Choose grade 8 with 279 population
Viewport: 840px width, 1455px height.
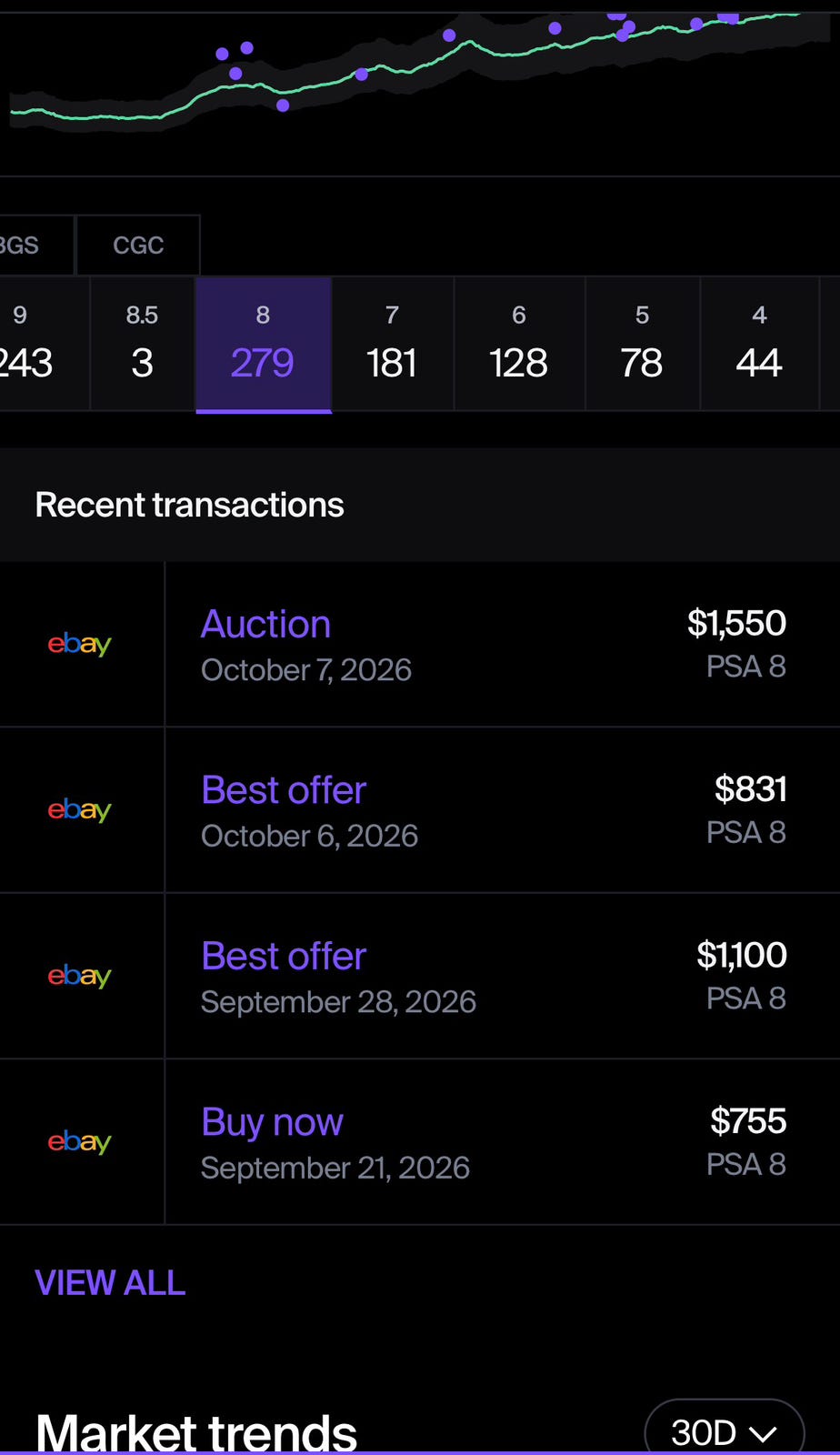click(264, 345)
